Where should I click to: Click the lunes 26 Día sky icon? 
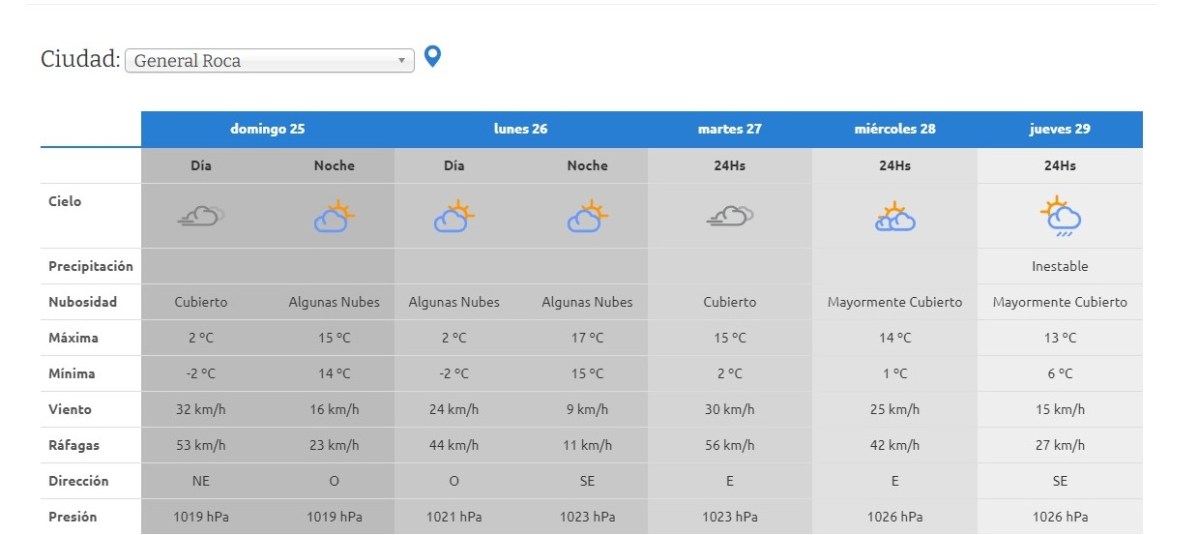point(454,216)
